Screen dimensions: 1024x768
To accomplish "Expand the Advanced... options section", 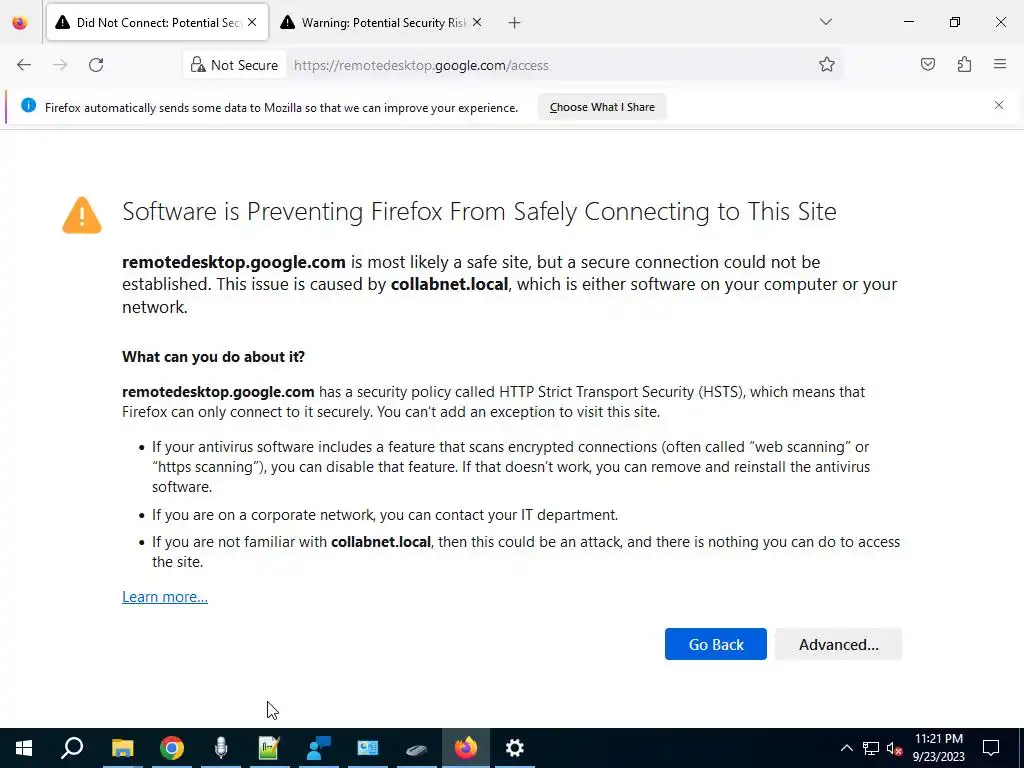I will tap(838, 644).
